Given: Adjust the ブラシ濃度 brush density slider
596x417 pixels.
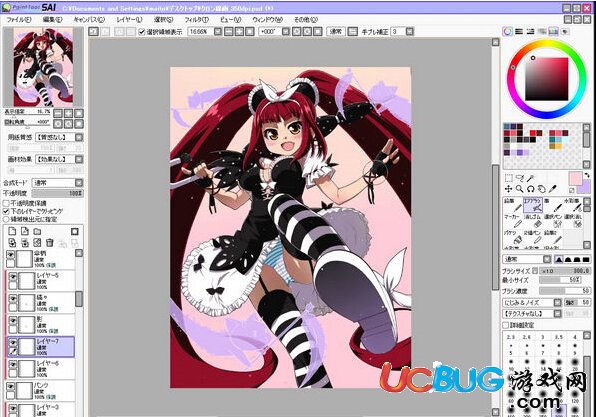Looking at the screenshot, I should [x=564, y=291].
